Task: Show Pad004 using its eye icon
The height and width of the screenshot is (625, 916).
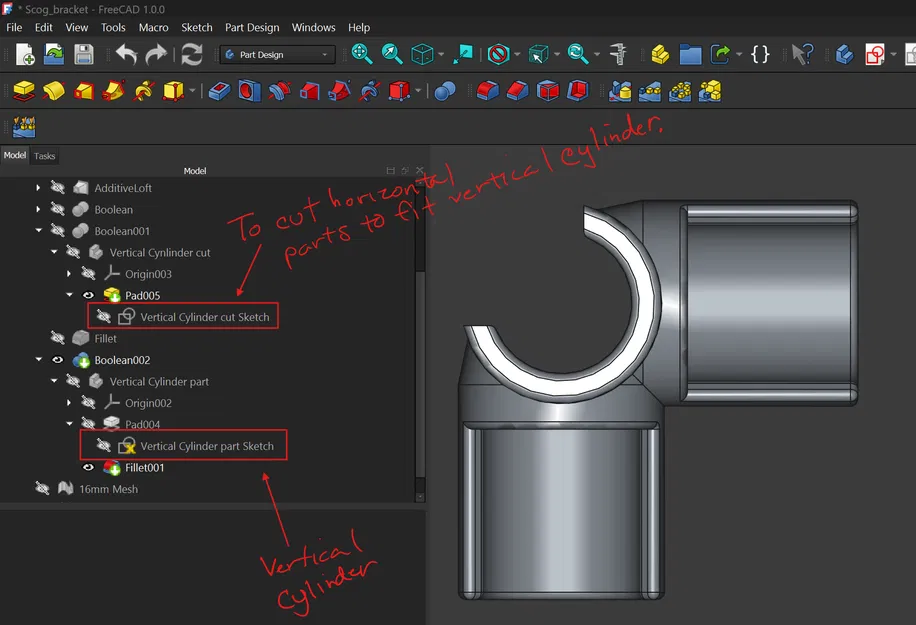Action: click(88, 423)
